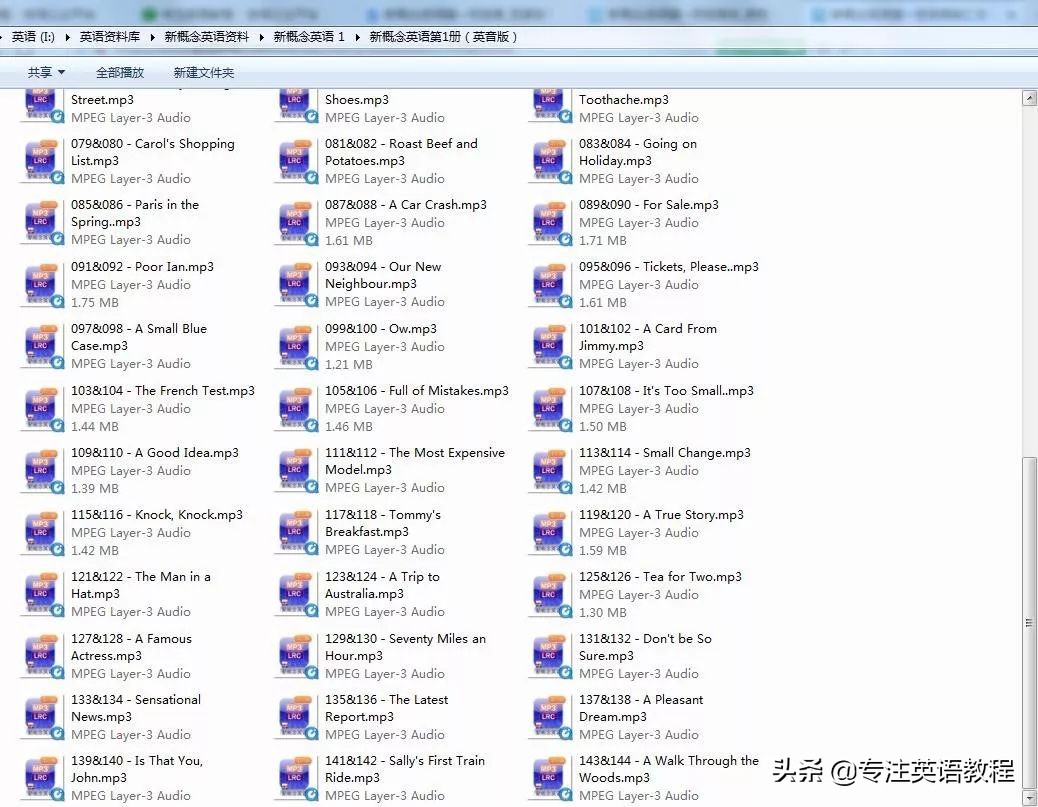This screenshot has height=807, width=1038.
Task: Click The French Test.mp3 icon
Action: click(x=42, y=408)
